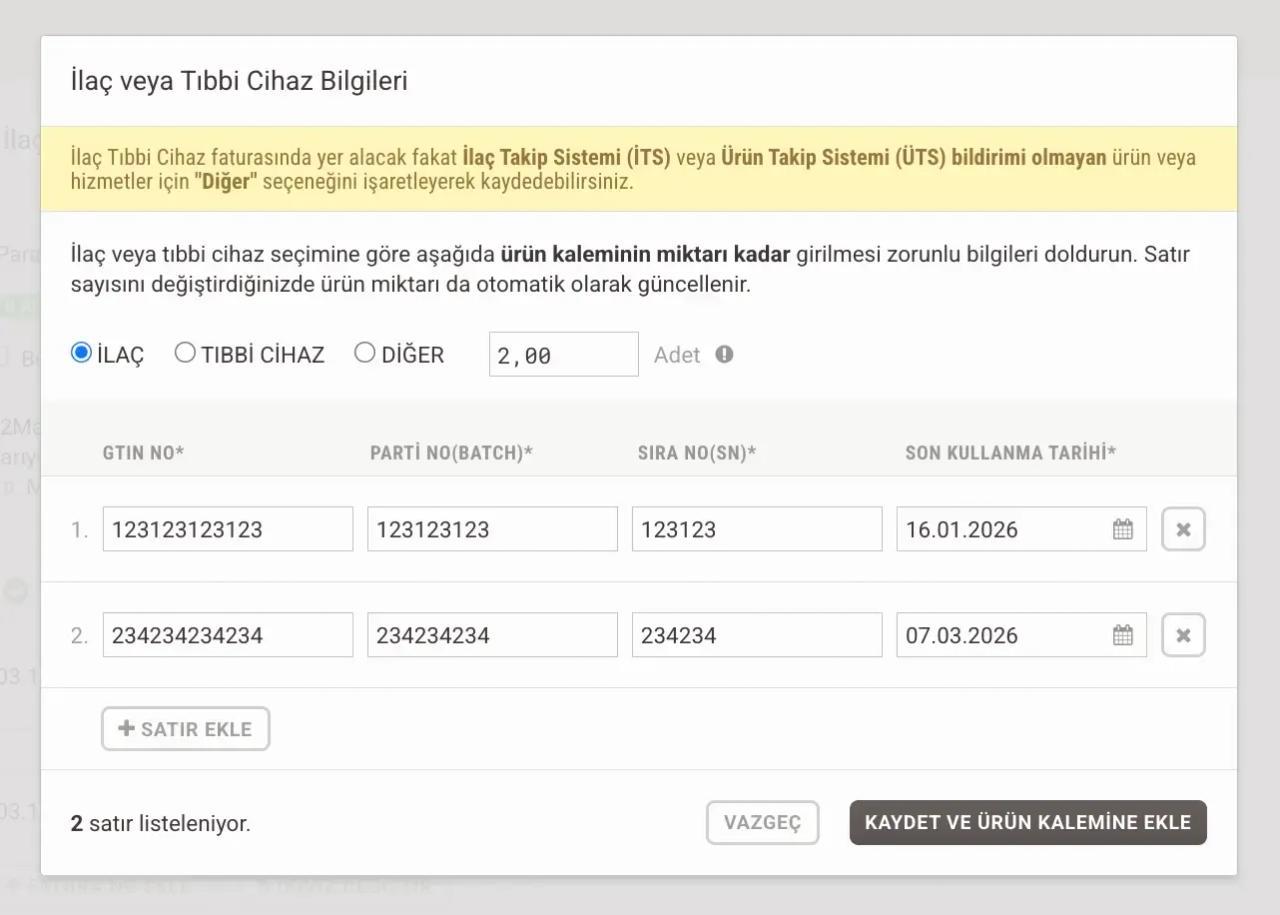Open calendar picker for row 1 expiry date
Viewport: 1280px width, 915px height.
click(x=1123, y=529)
